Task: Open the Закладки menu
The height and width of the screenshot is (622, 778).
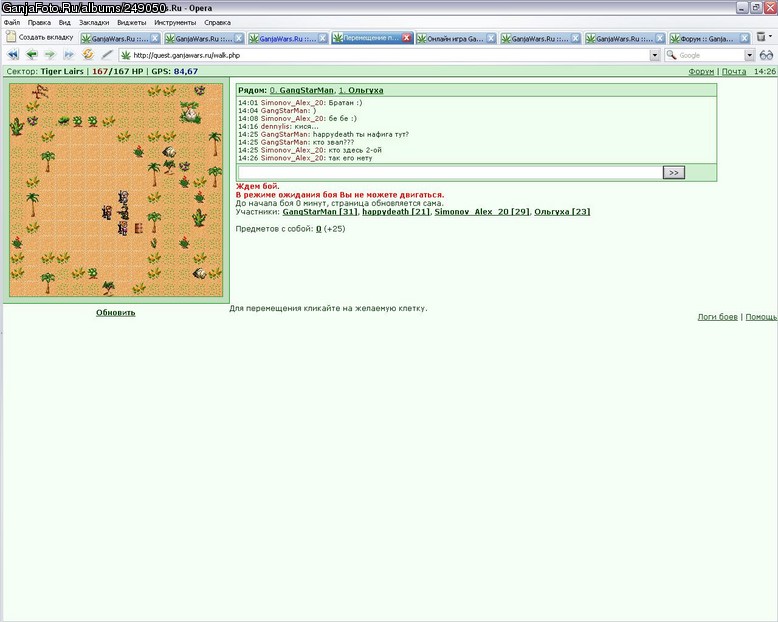Action: 94,22
